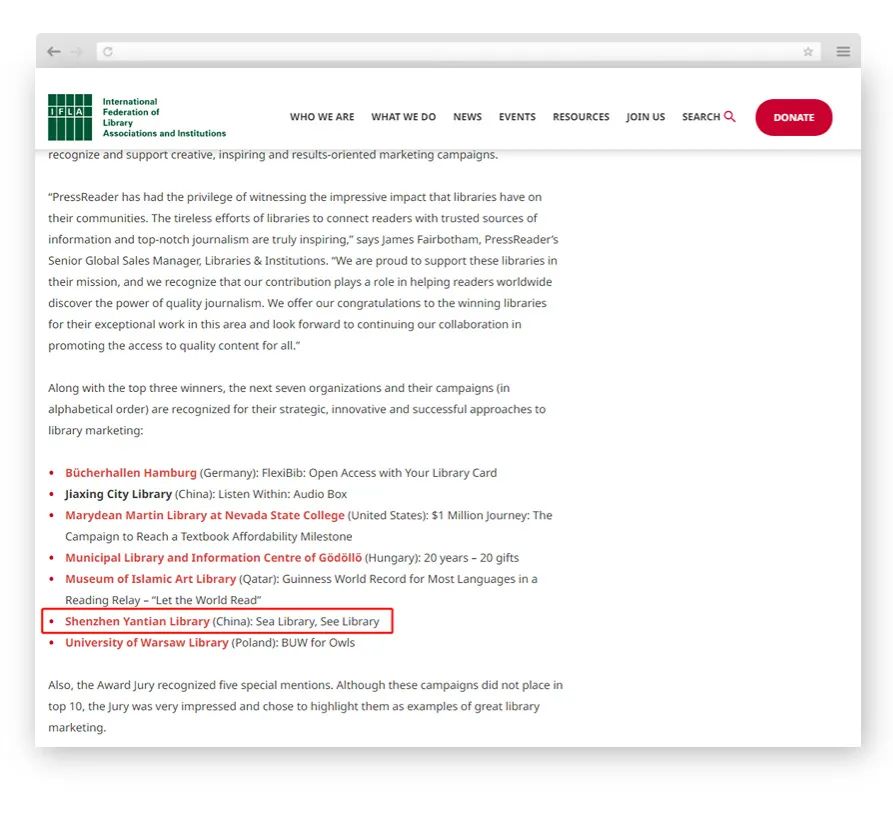
Task: Open the EVENTS menu item
Action: click(x=517, y=117)
